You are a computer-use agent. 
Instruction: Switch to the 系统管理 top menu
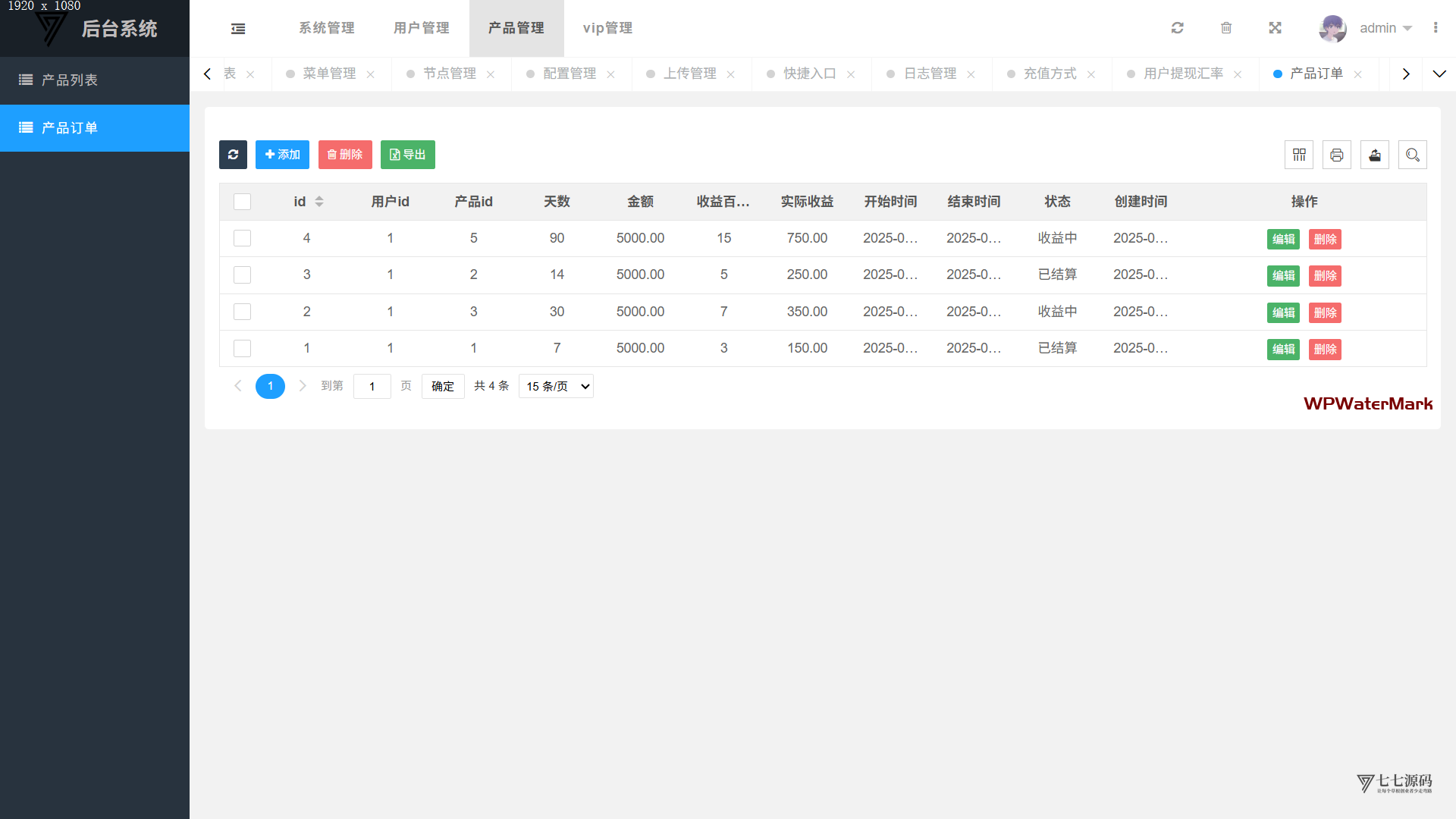326,28
